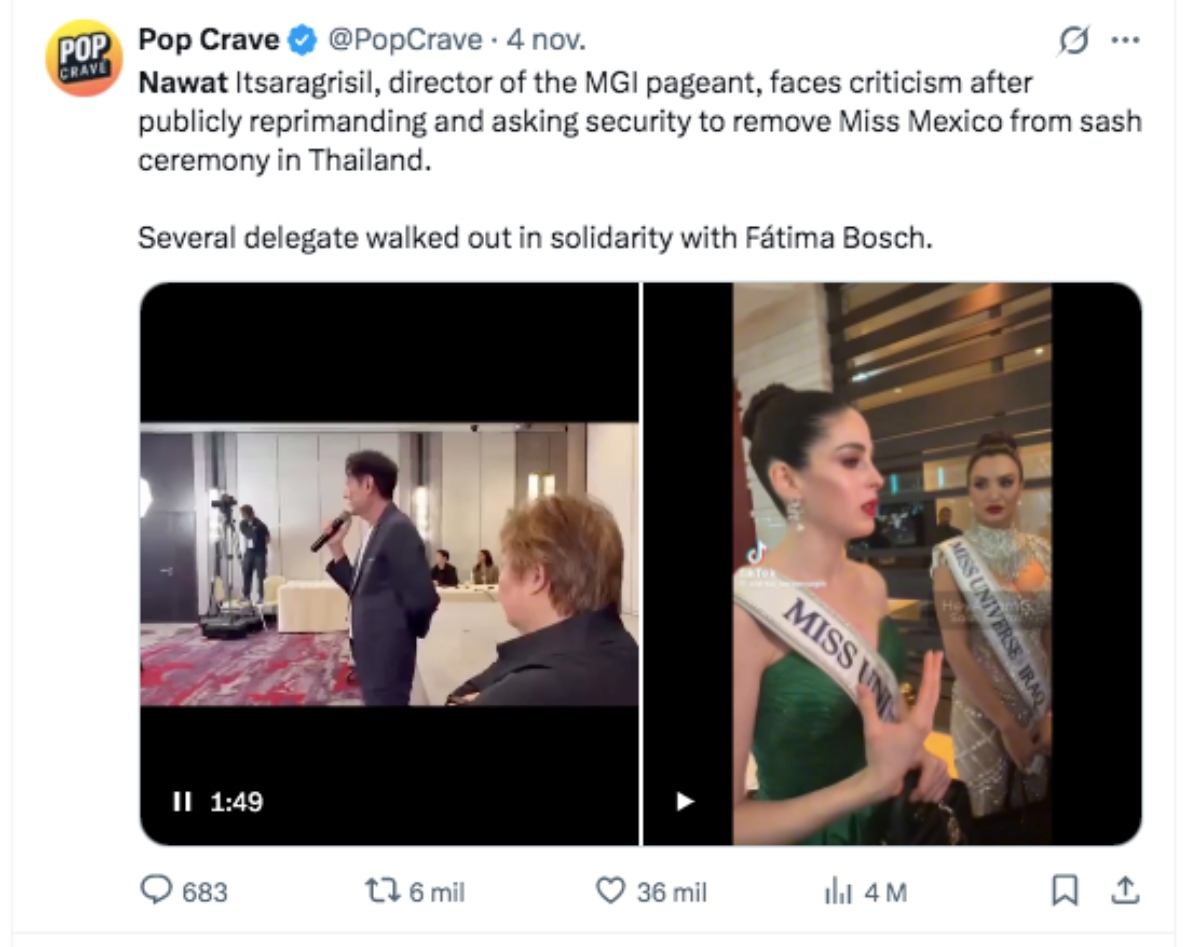The width and height of the screenshot is (1200, 947).
Task: Play the right Miss Universe video
Action: click(x=685, y=801)
